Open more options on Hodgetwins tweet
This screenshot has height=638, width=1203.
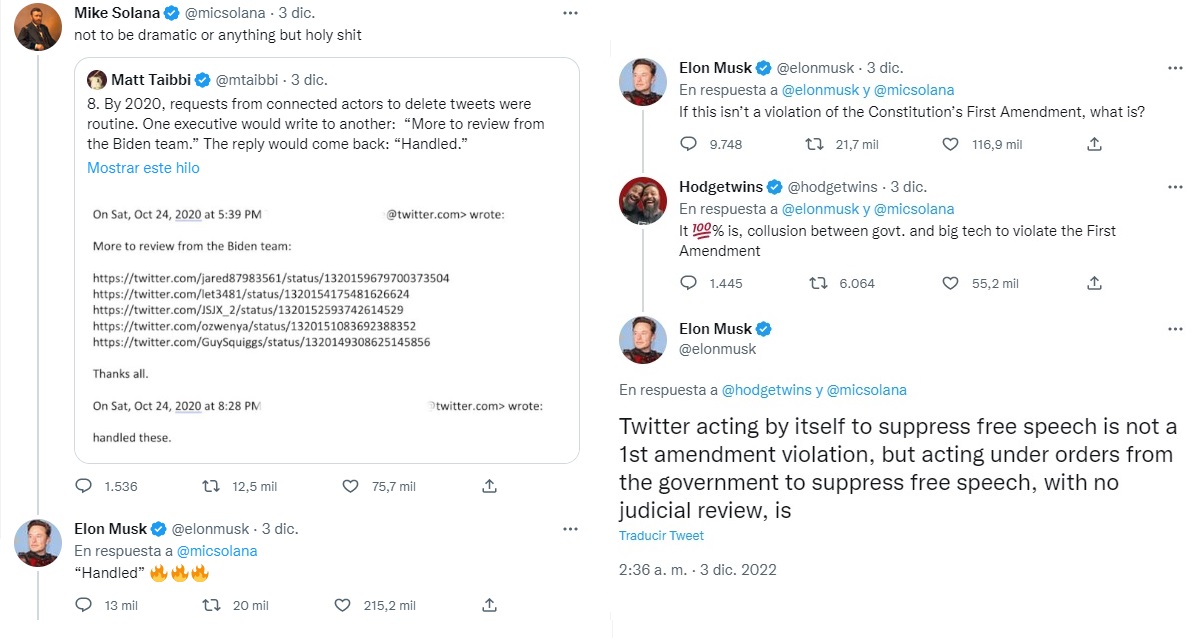(1175, 187)
